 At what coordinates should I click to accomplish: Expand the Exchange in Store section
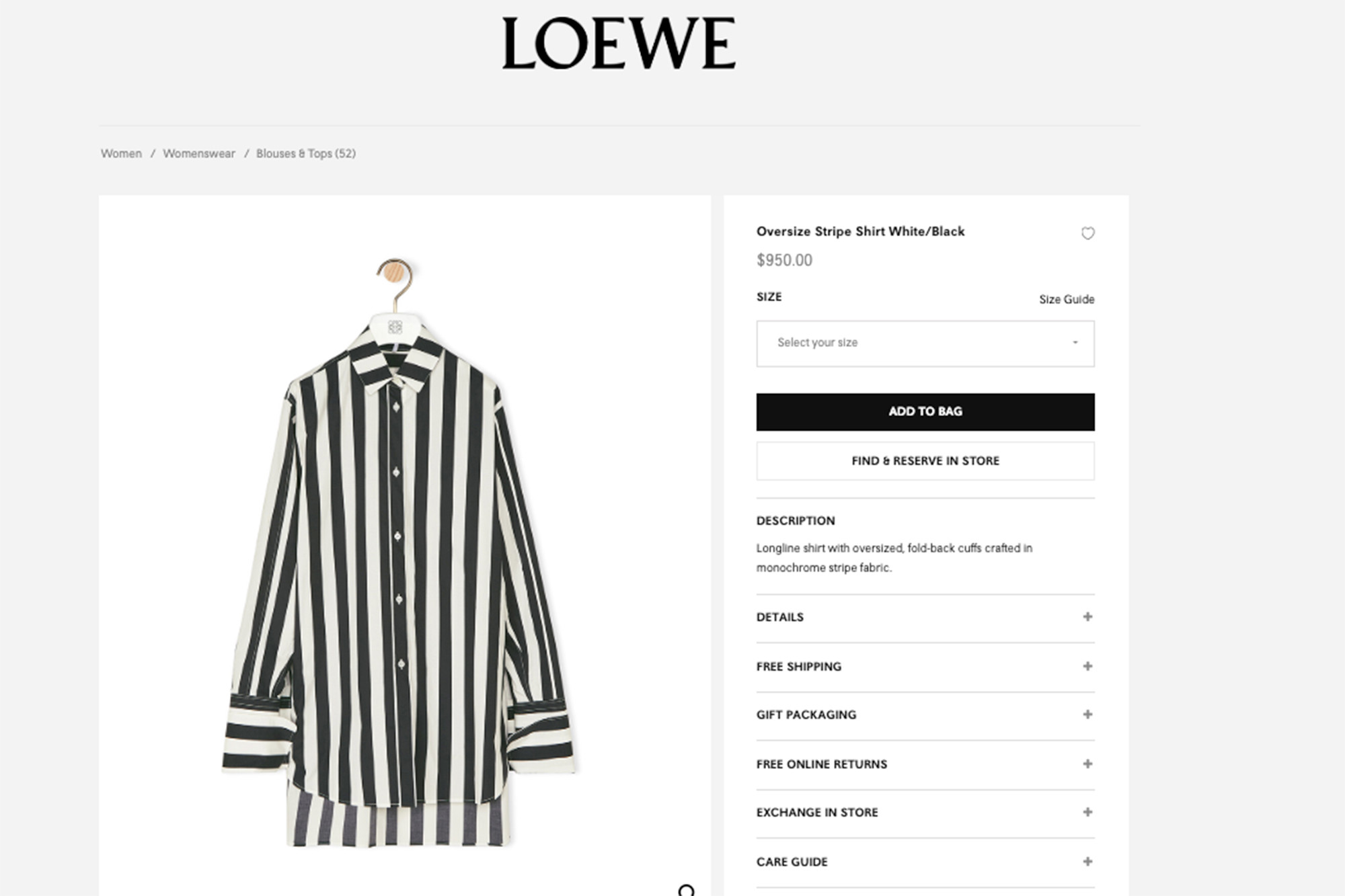[x=817, y=813]
